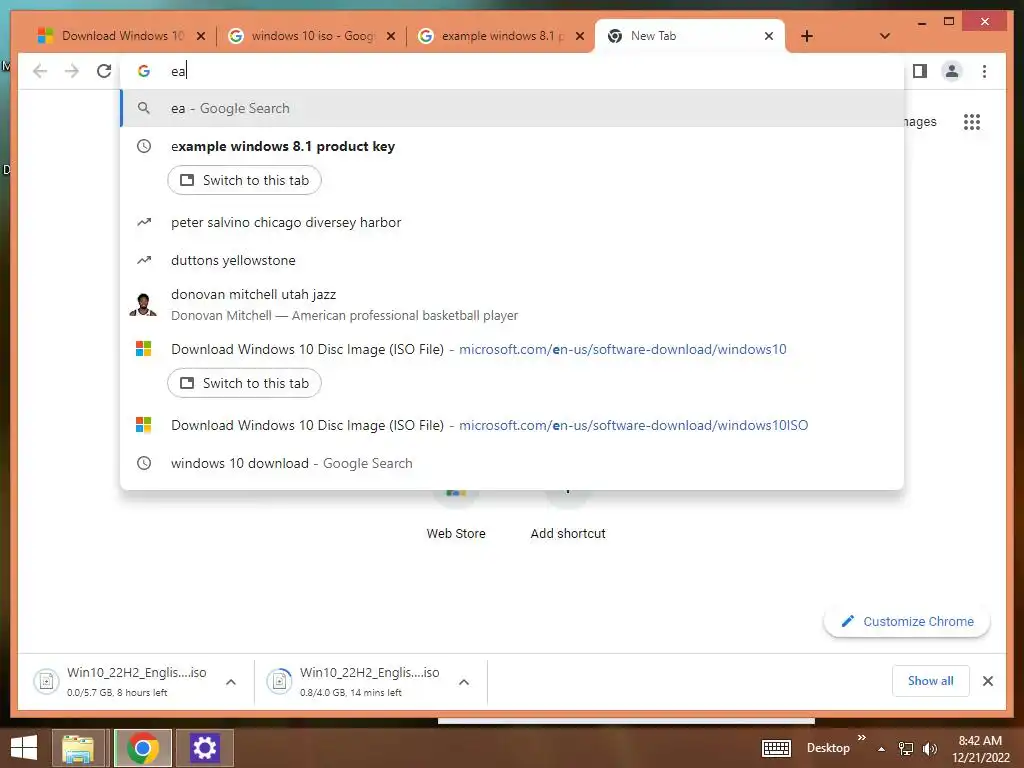Go back to previous page
1024x768 pixels.
tap(40, 71)
